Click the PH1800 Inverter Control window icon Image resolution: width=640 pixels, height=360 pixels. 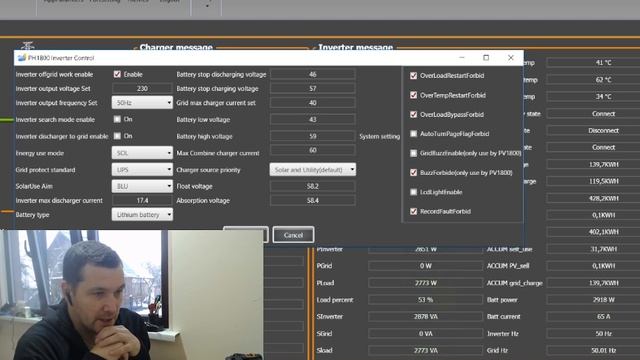point(22,58)
